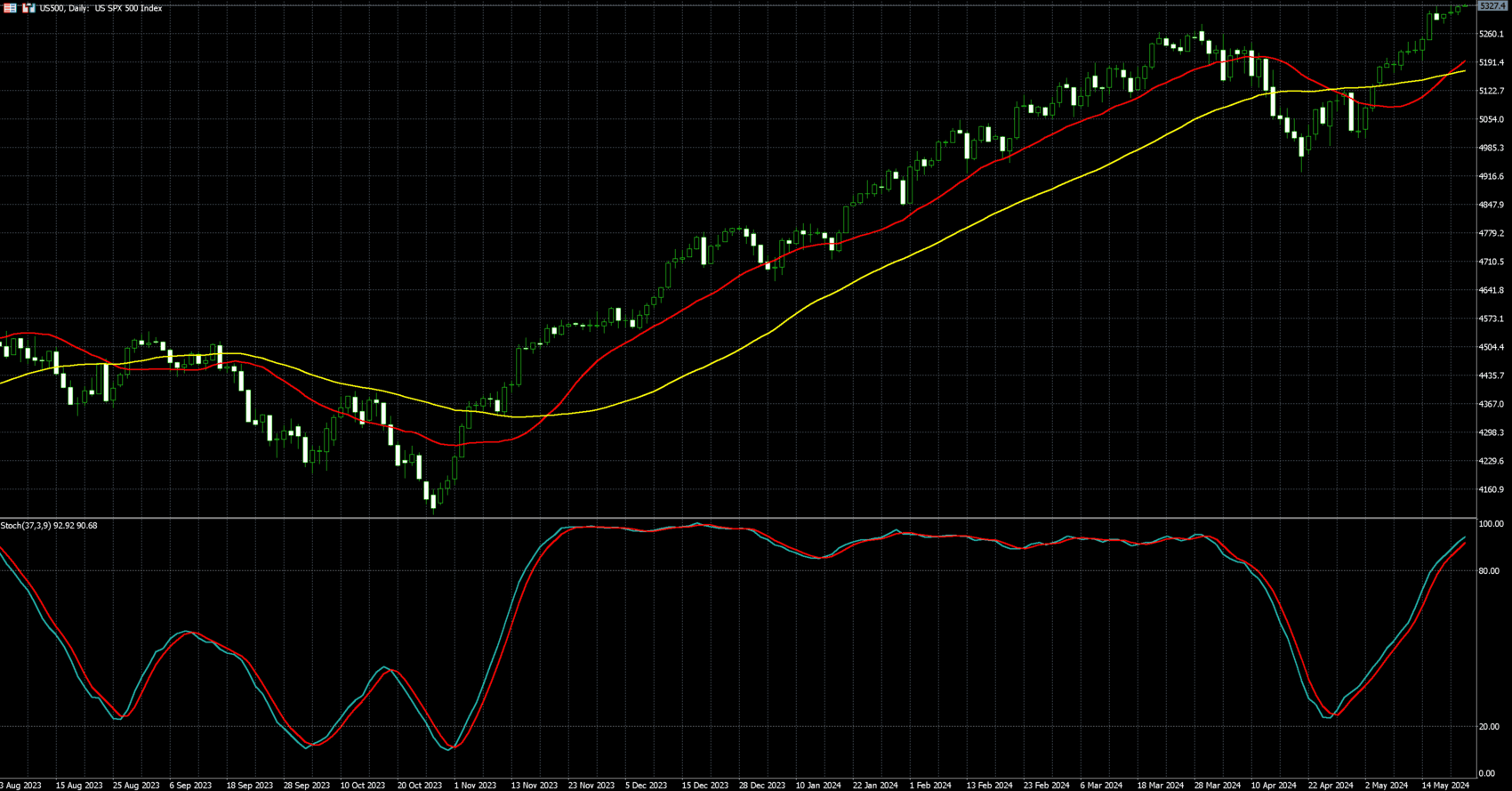Select the current price label 5327.4
Viewport: 1512px width, 791px height.
[1492, 6]
